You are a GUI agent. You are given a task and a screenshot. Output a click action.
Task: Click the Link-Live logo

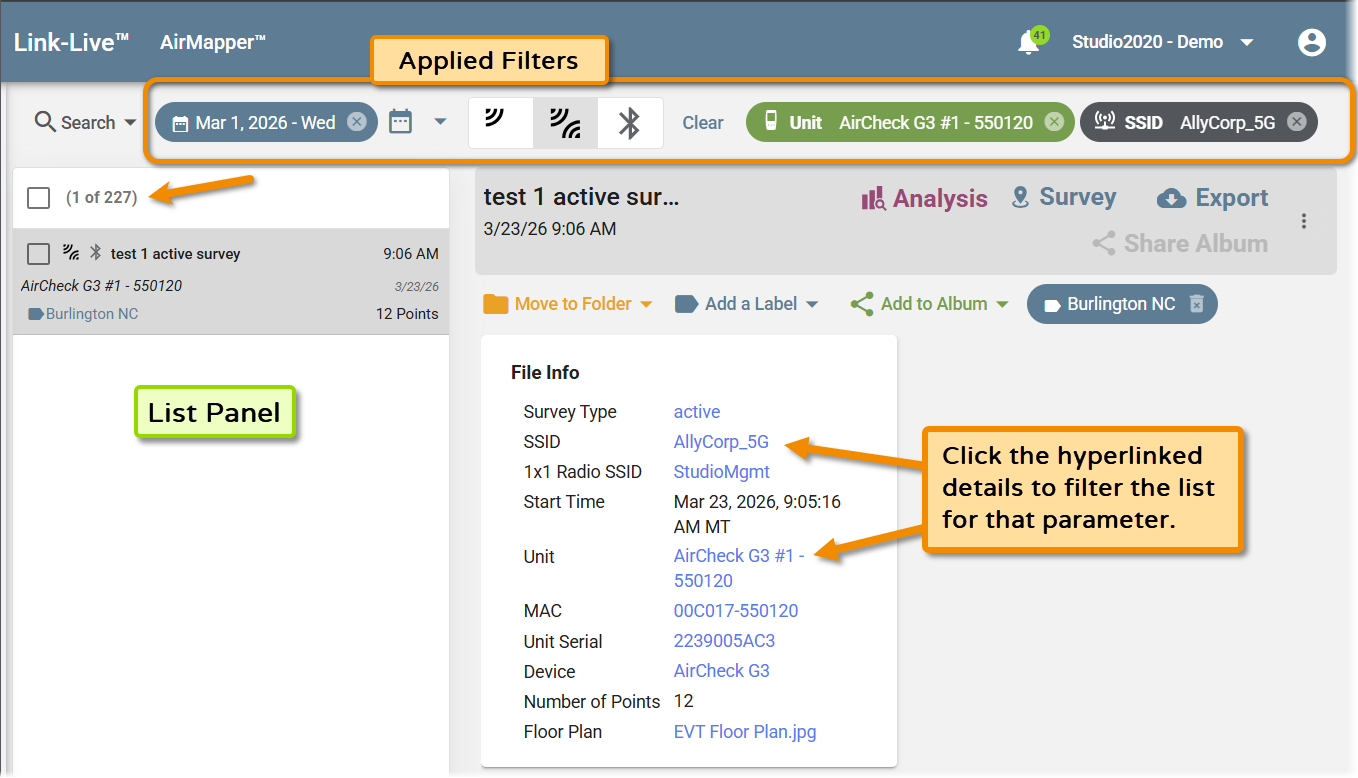pos(72,42)
